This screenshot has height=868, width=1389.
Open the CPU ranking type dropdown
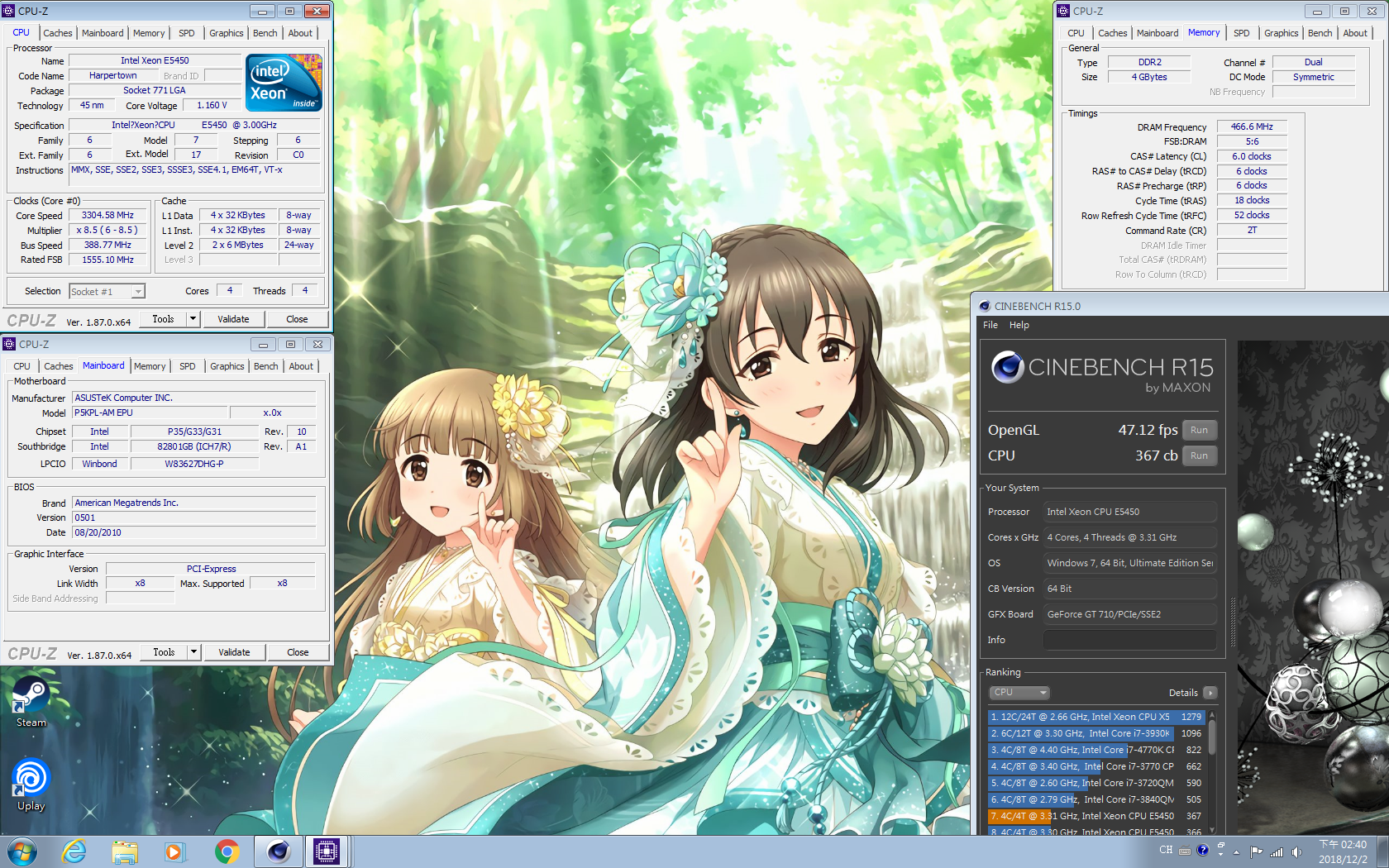(x=1019, y=693)
